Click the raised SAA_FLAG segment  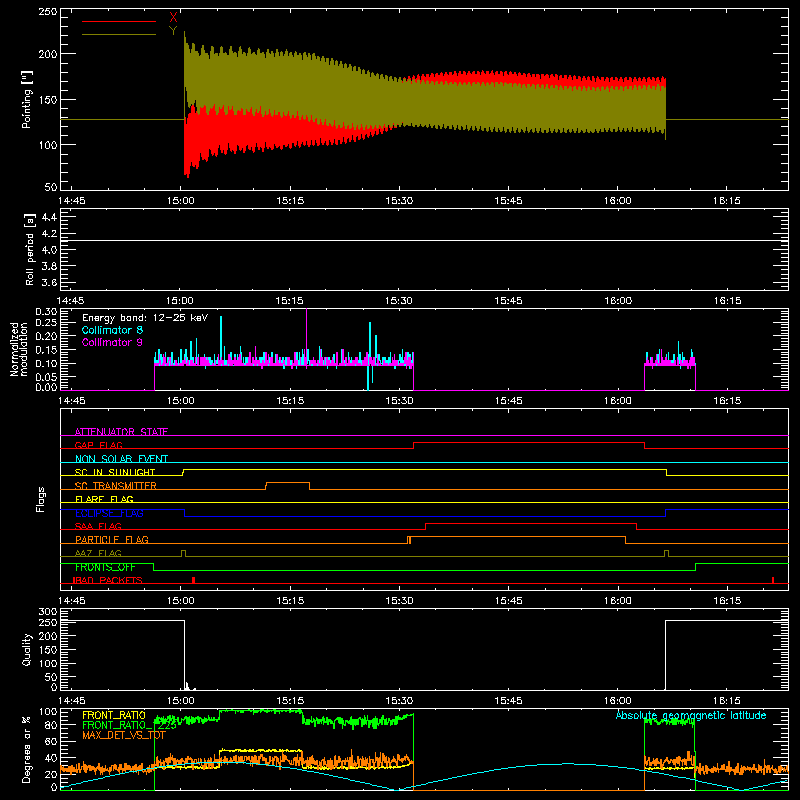point(531,523)
